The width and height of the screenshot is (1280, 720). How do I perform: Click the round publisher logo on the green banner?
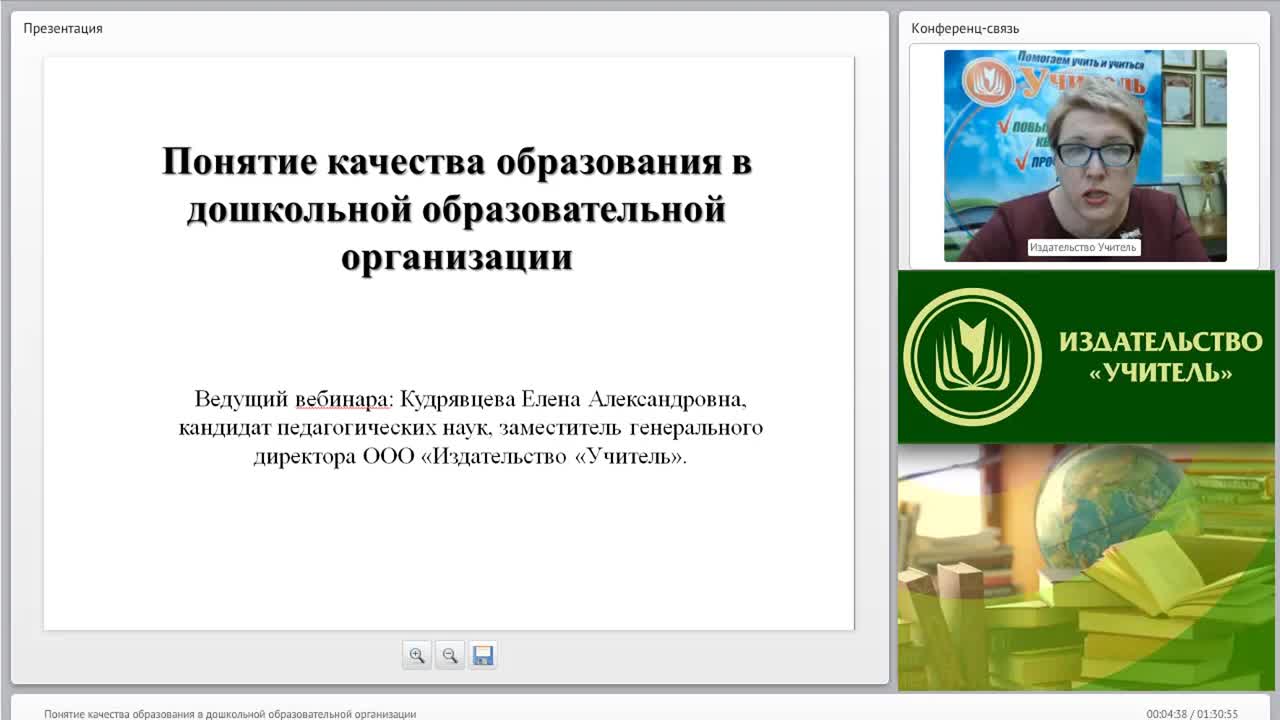click(x=972, y=357)
